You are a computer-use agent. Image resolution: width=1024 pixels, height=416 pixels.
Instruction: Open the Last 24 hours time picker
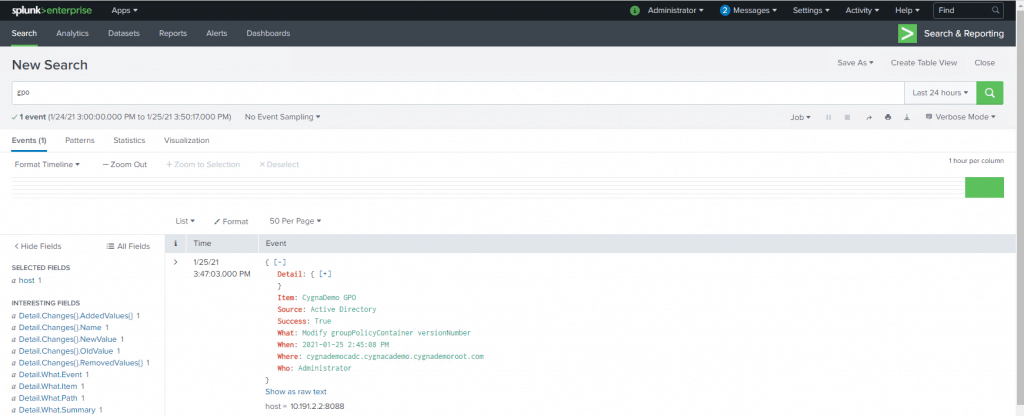(x=940, y=93)
